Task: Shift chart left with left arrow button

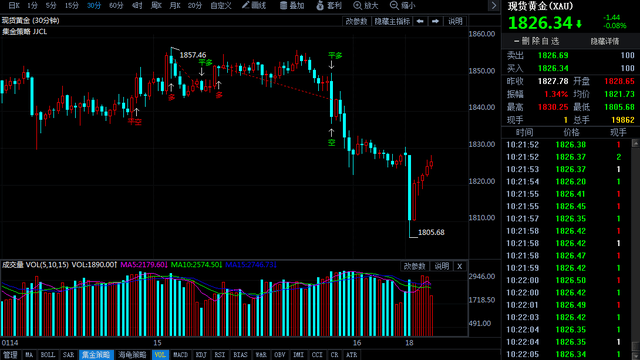Action: [x=420, y=21]
